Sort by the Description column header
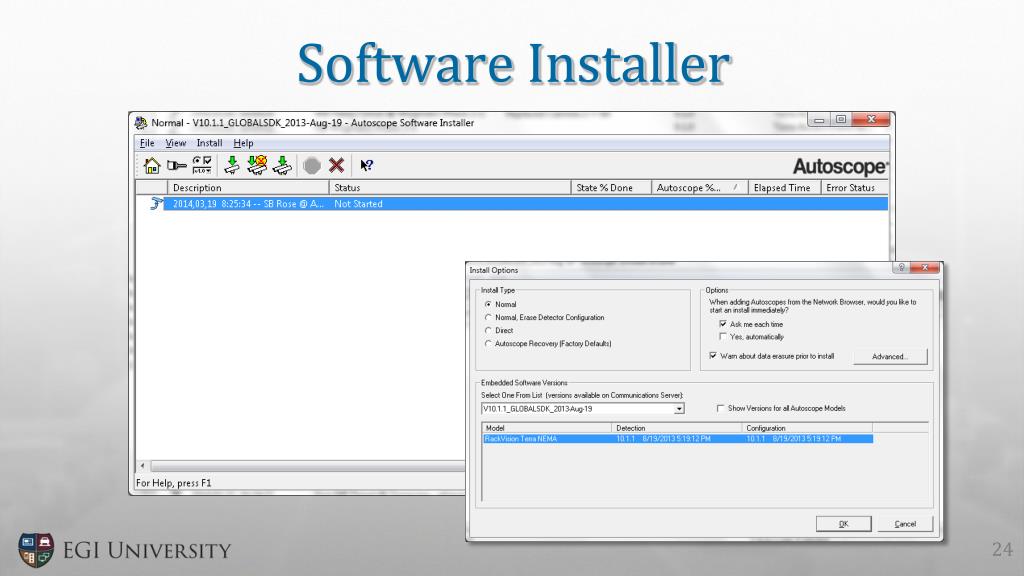The image size is (1024, 576). point(248,187)
